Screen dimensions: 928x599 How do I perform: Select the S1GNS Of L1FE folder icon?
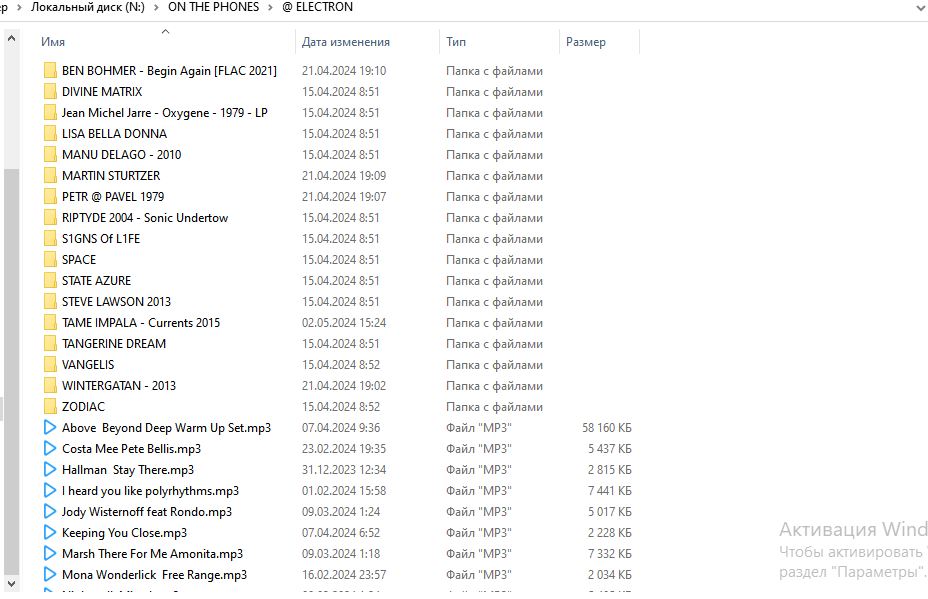pyautogui.click(x=50, y=239)
